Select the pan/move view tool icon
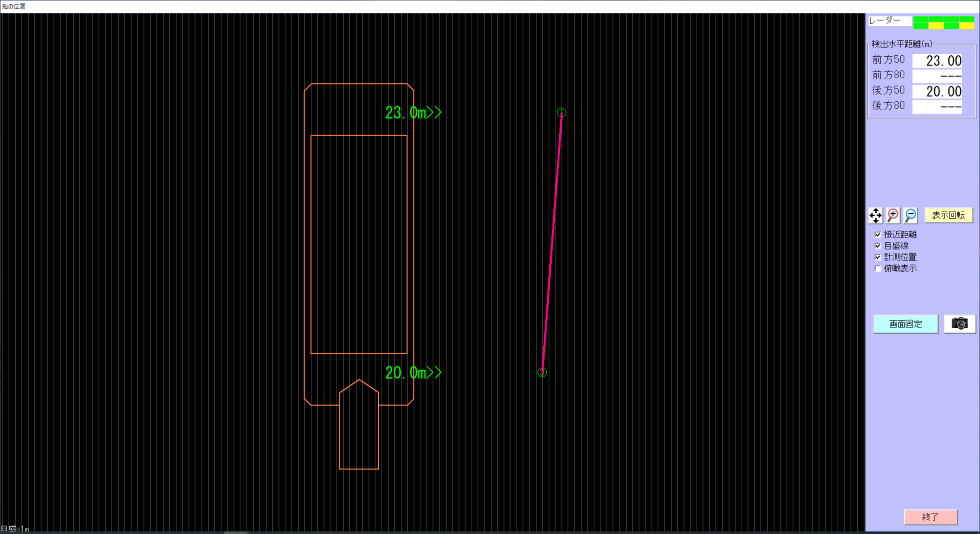 coord(876,216)
